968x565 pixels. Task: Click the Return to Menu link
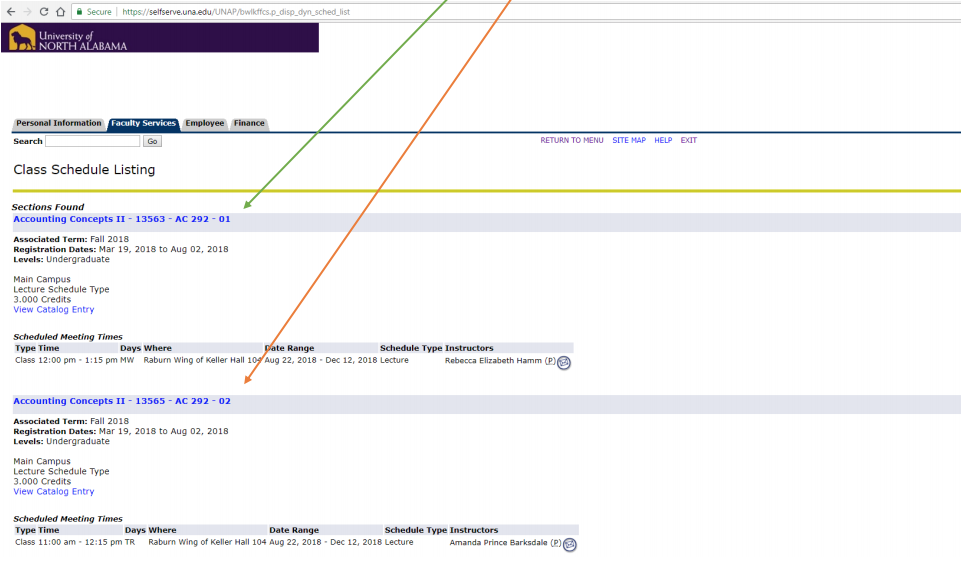coord(571,141)
